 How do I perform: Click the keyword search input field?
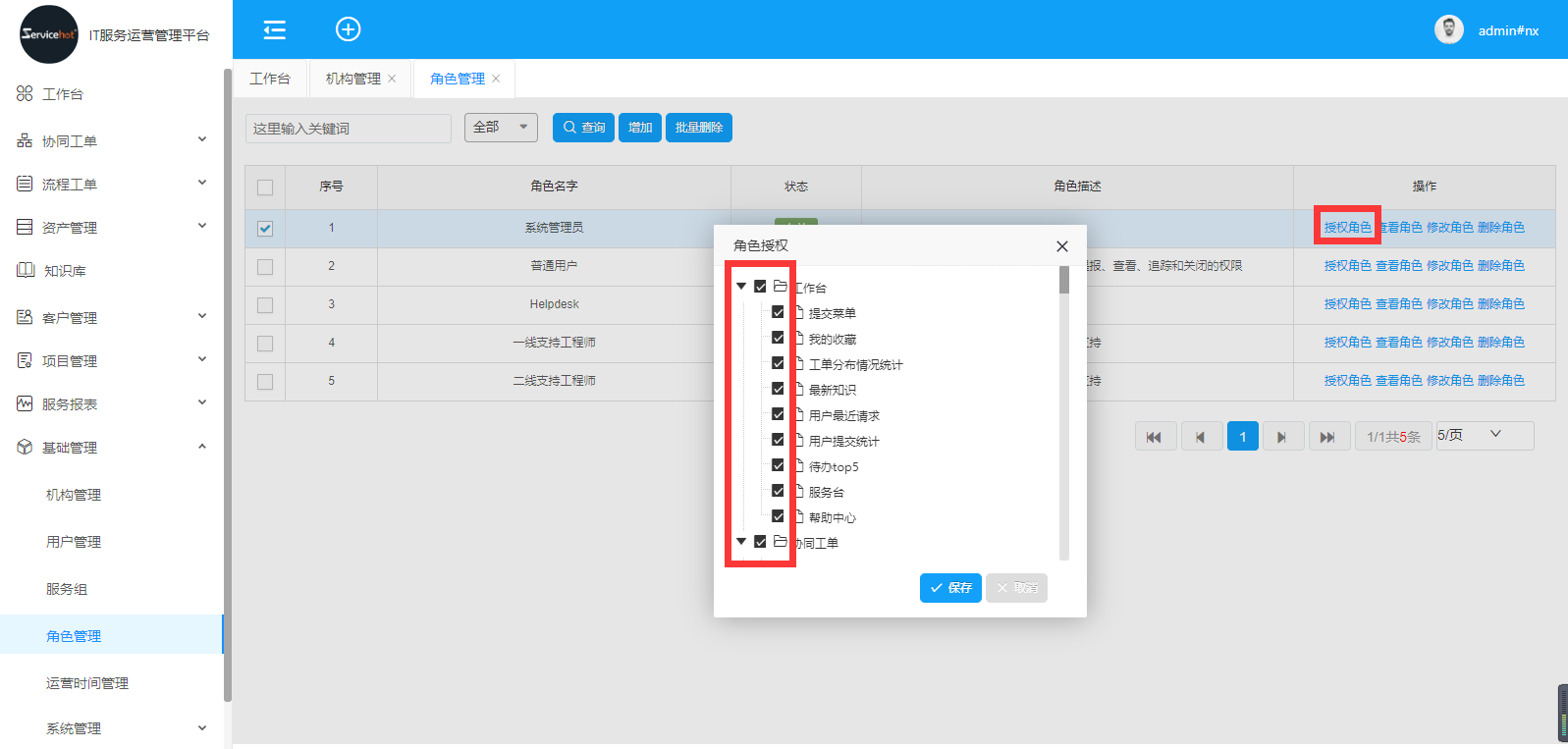point(348,129)
